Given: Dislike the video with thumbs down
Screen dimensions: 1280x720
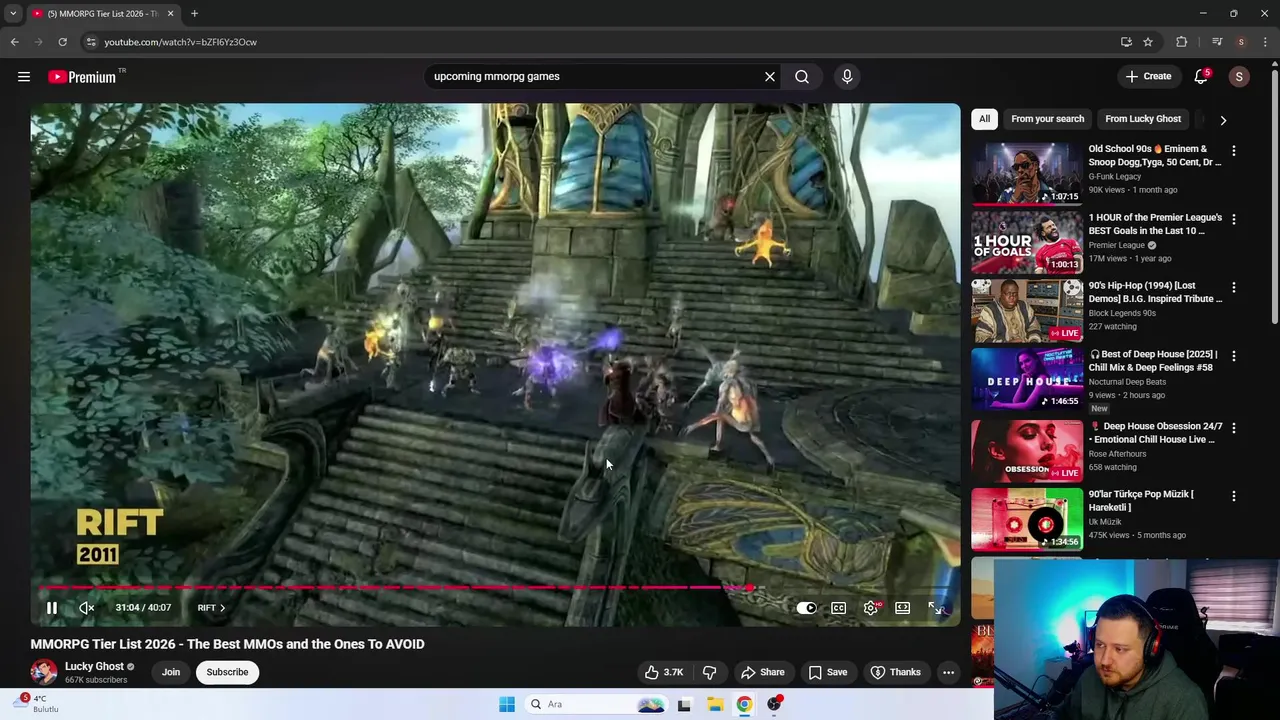Looking at the screenshot, I should [709, 672].
